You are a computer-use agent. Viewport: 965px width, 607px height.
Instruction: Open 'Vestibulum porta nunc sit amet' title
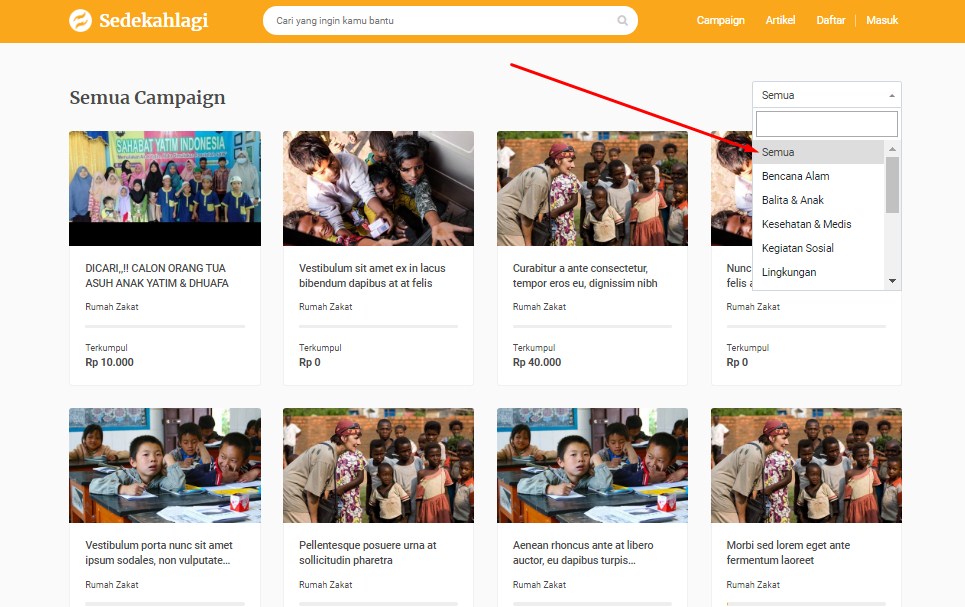159,553
